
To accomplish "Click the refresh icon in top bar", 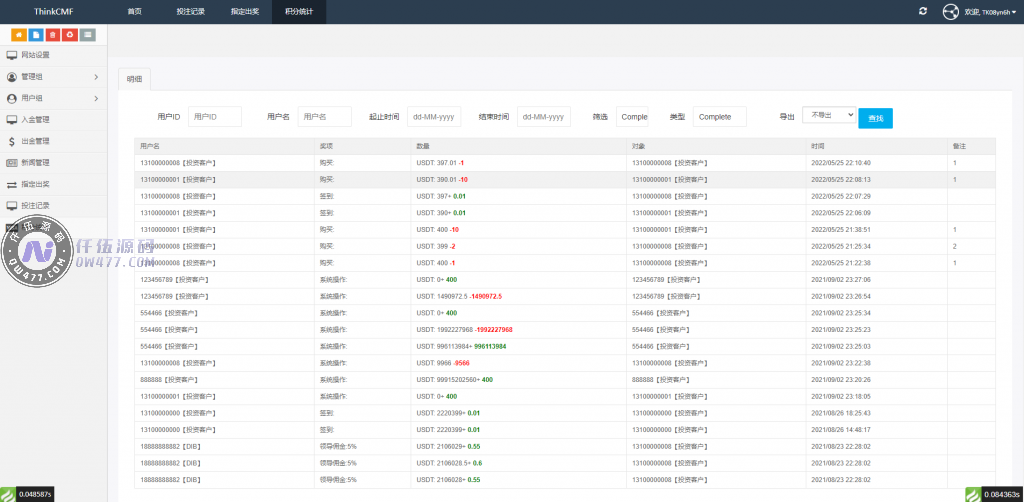I will (x=922, y=11).
